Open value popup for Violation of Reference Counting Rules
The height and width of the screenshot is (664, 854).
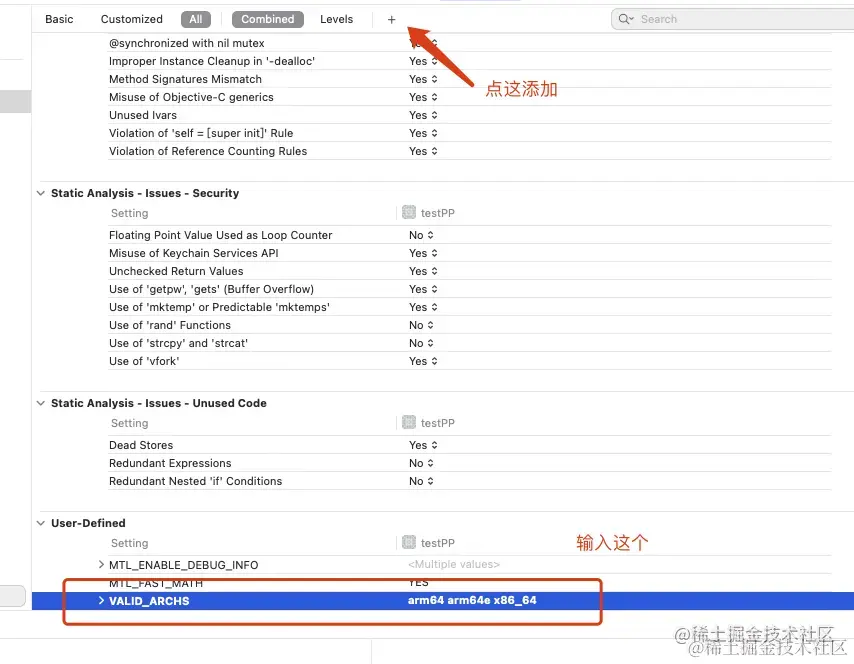tap(423, 151)
